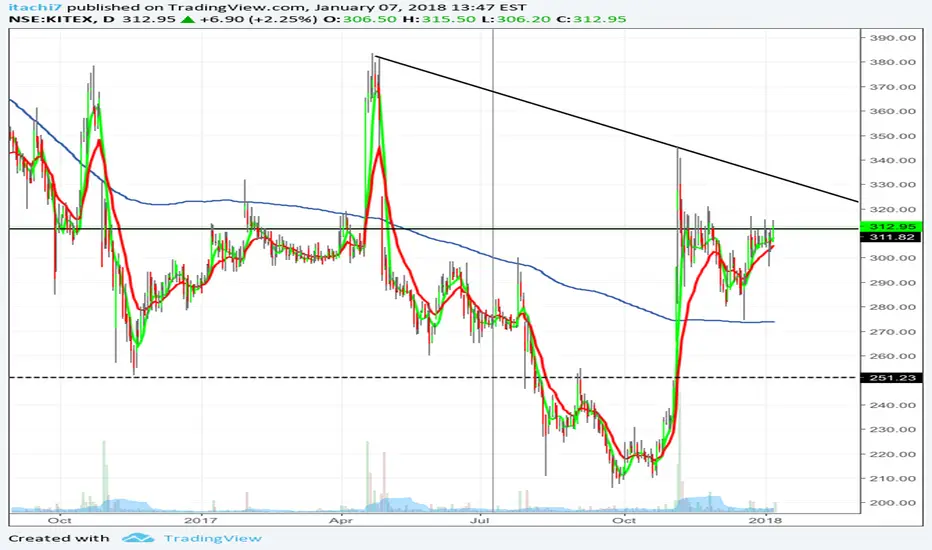Click the TradingView cloud logo icon
932x550 pixels.
[138, 538]
